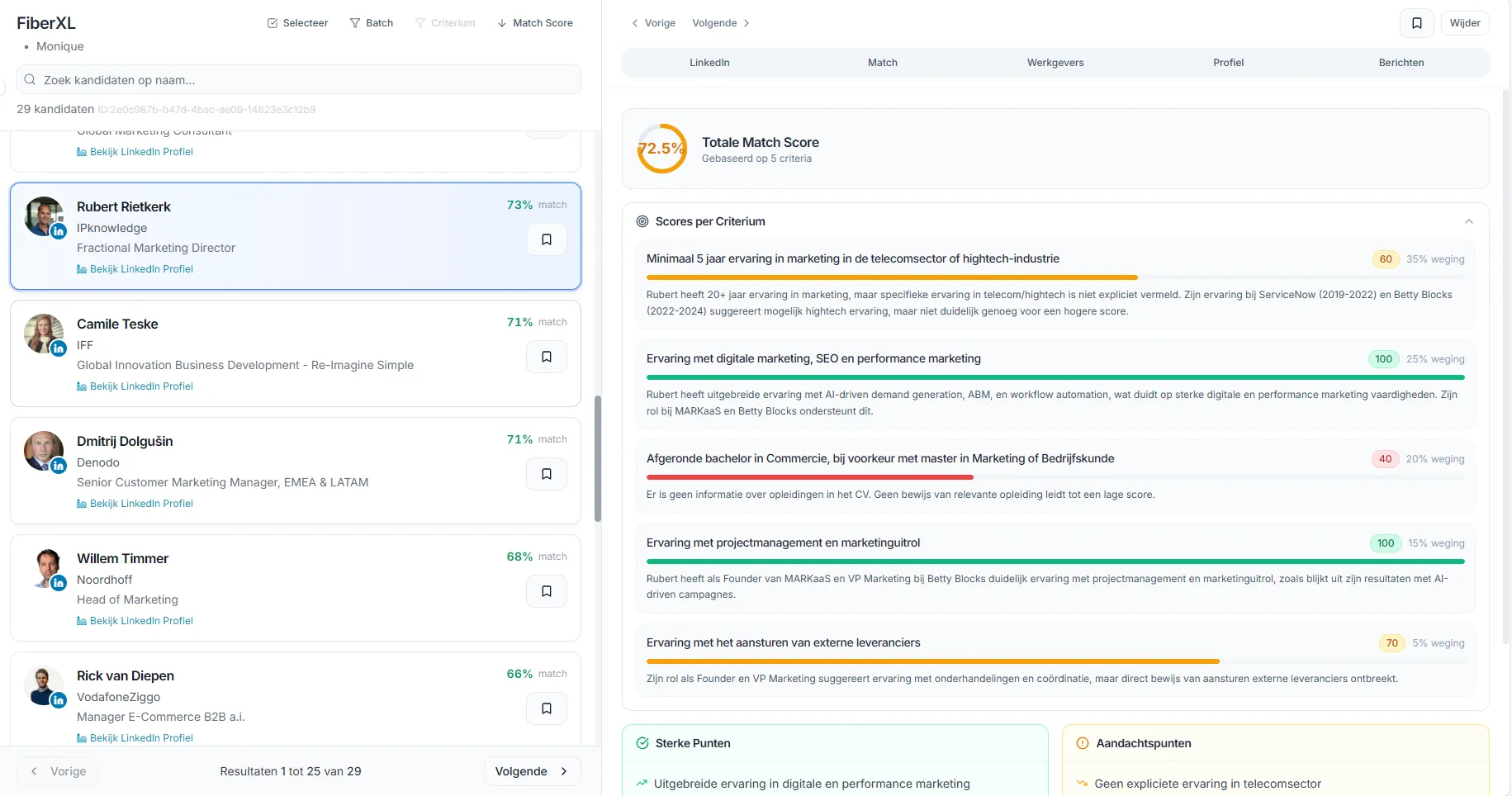
Task: Open the Berichten tab
Action: [x=1401, y=62]
